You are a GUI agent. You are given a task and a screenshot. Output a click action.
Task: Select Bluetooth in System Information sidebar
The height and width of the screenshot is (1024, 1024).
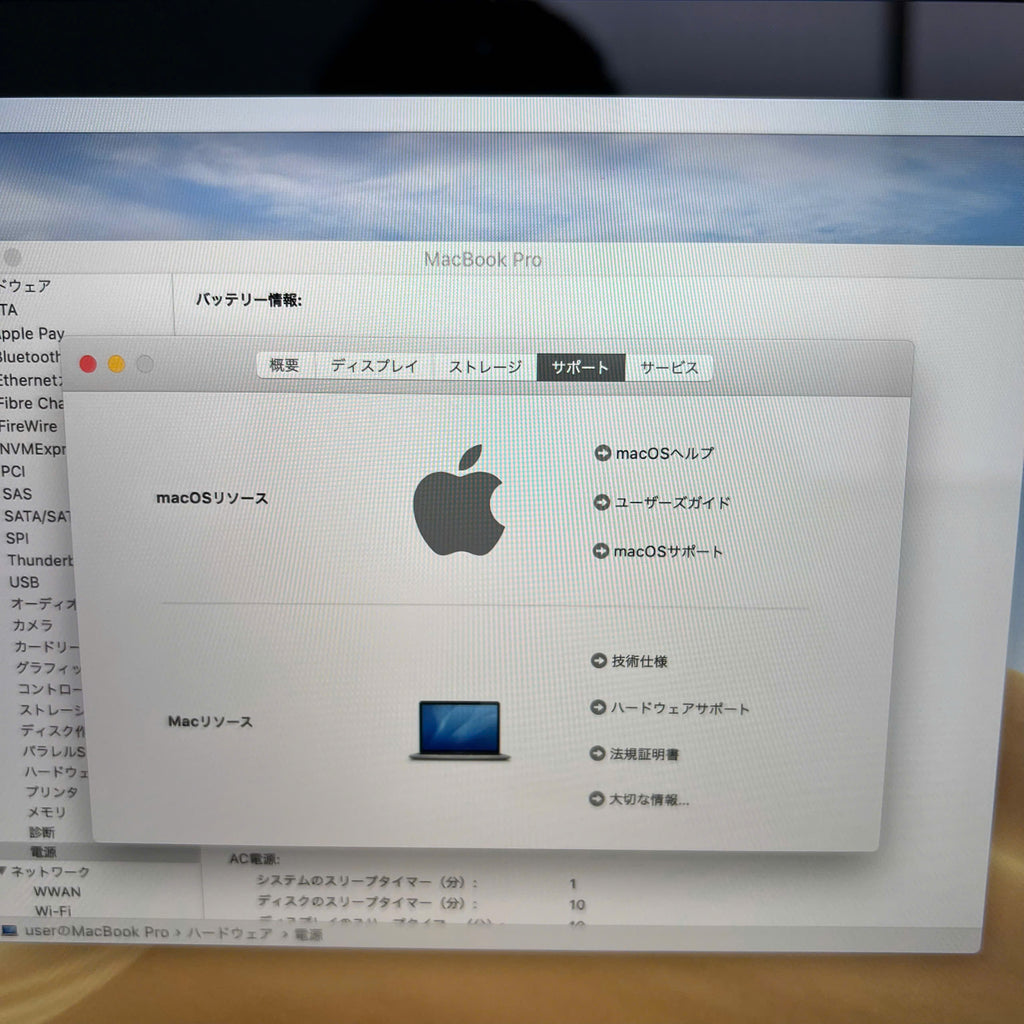click(x=30, y=357)
